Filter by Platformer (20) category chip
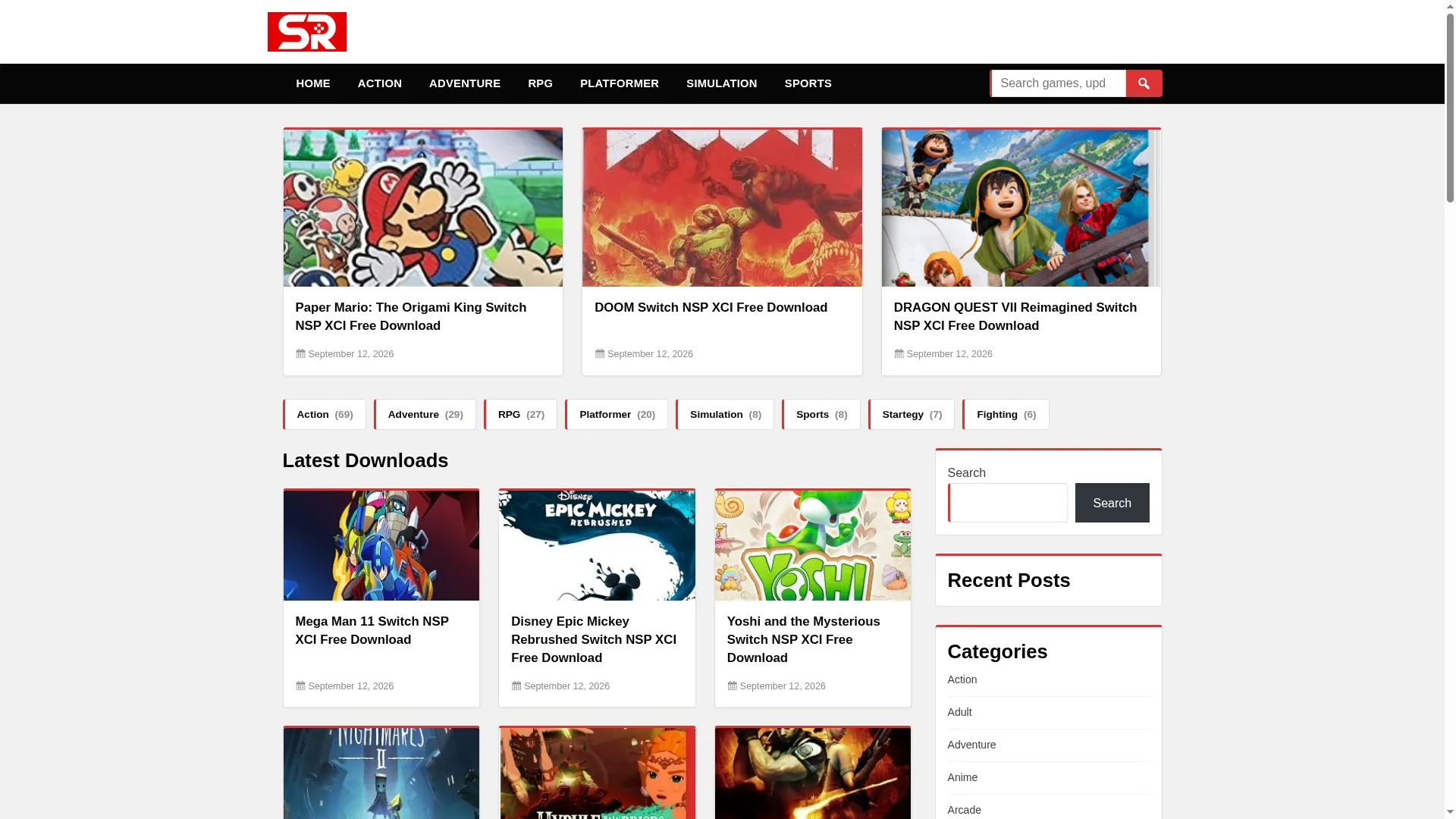1456x819 pixels. coord(617,415)
